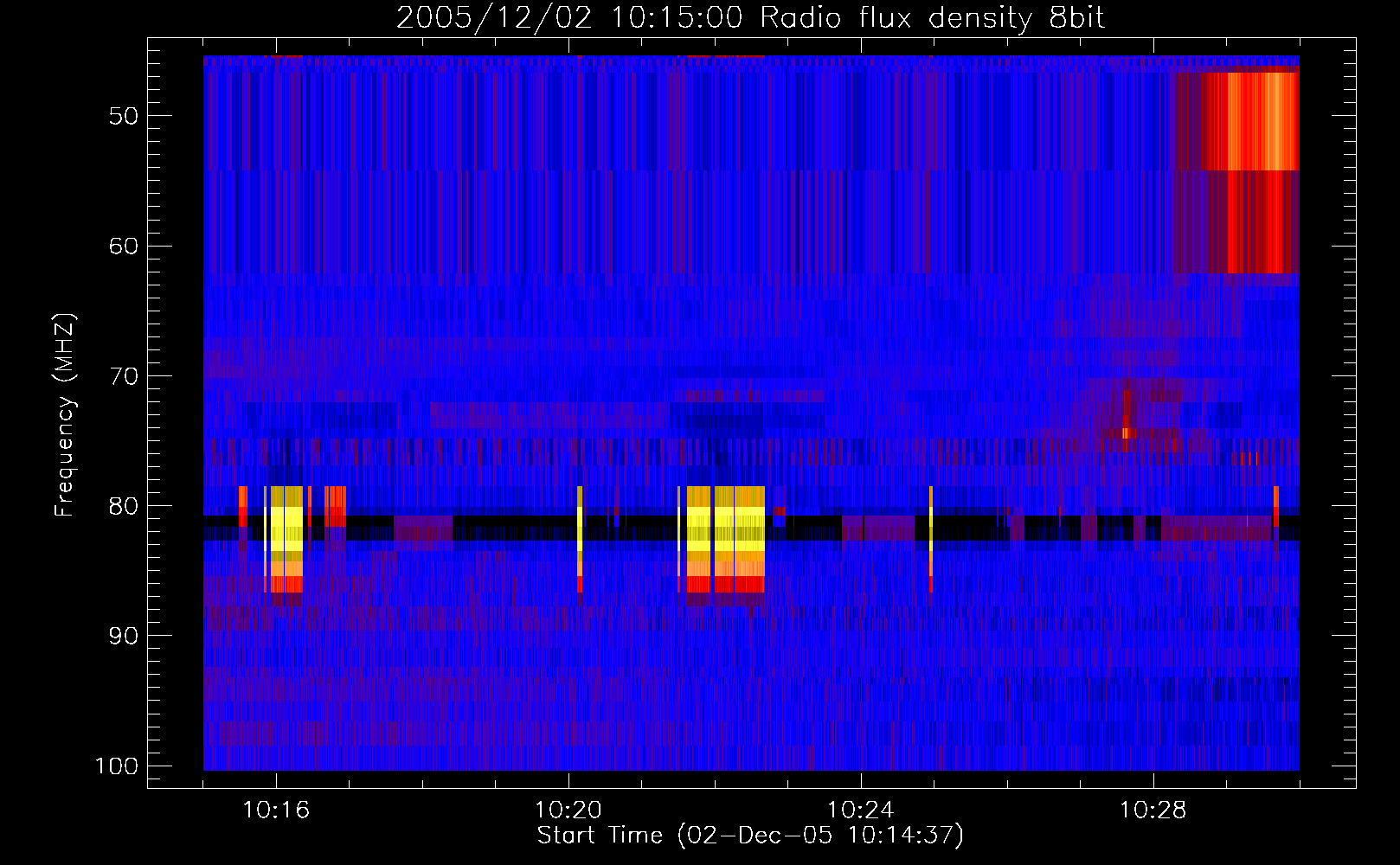Click the '100' frequency tick label

(117, 766)
